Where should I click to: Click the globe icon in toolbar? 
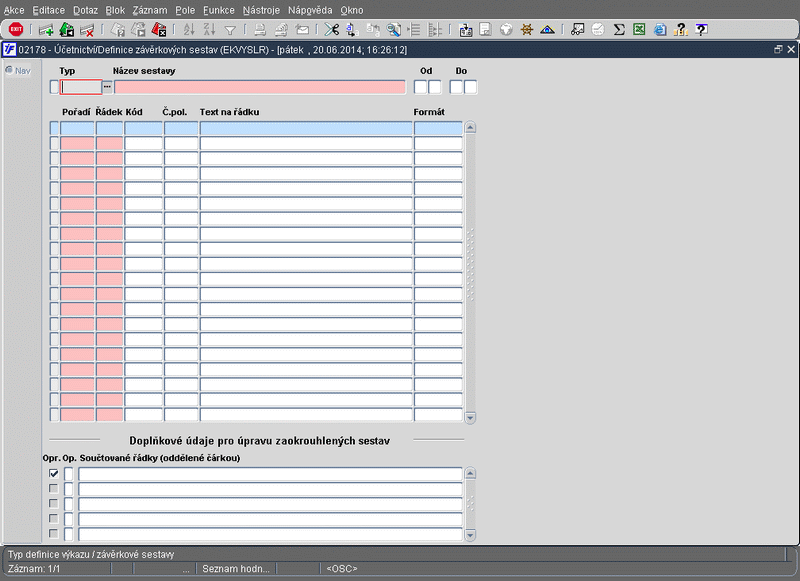tap(506, 30)
